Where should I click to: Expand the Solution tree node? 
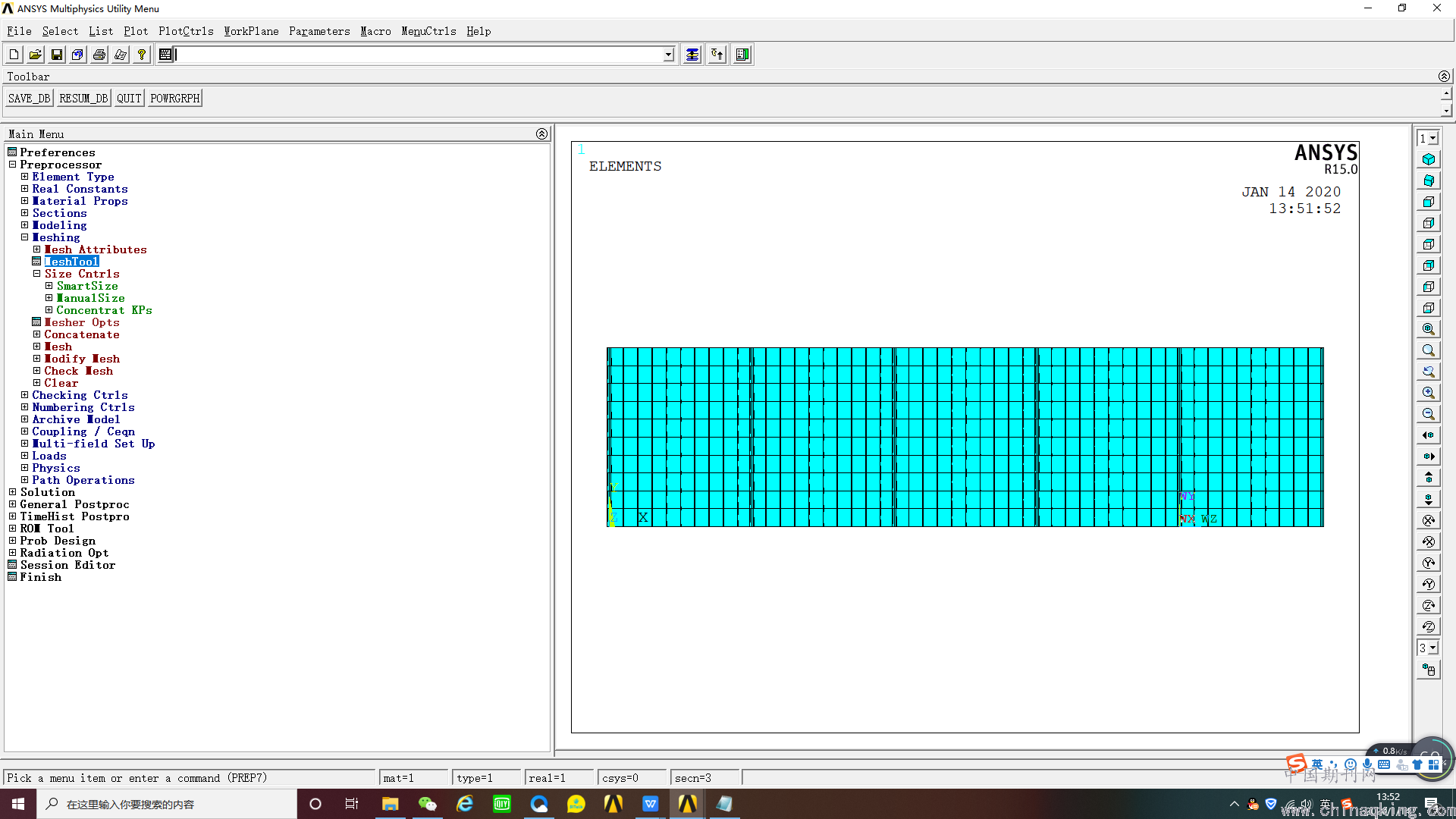12,492
